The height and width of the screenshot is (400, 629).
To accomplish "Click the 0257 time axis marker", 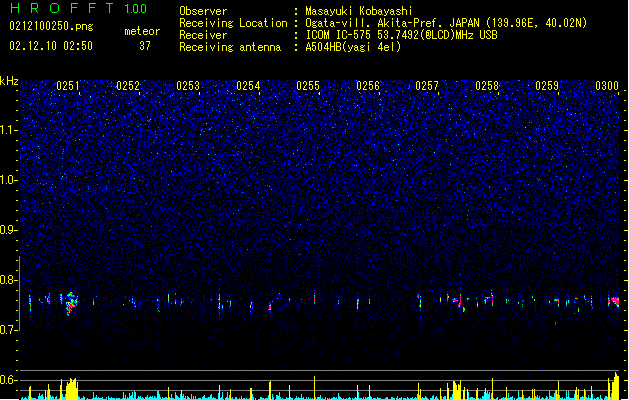I will click(427, 86).
